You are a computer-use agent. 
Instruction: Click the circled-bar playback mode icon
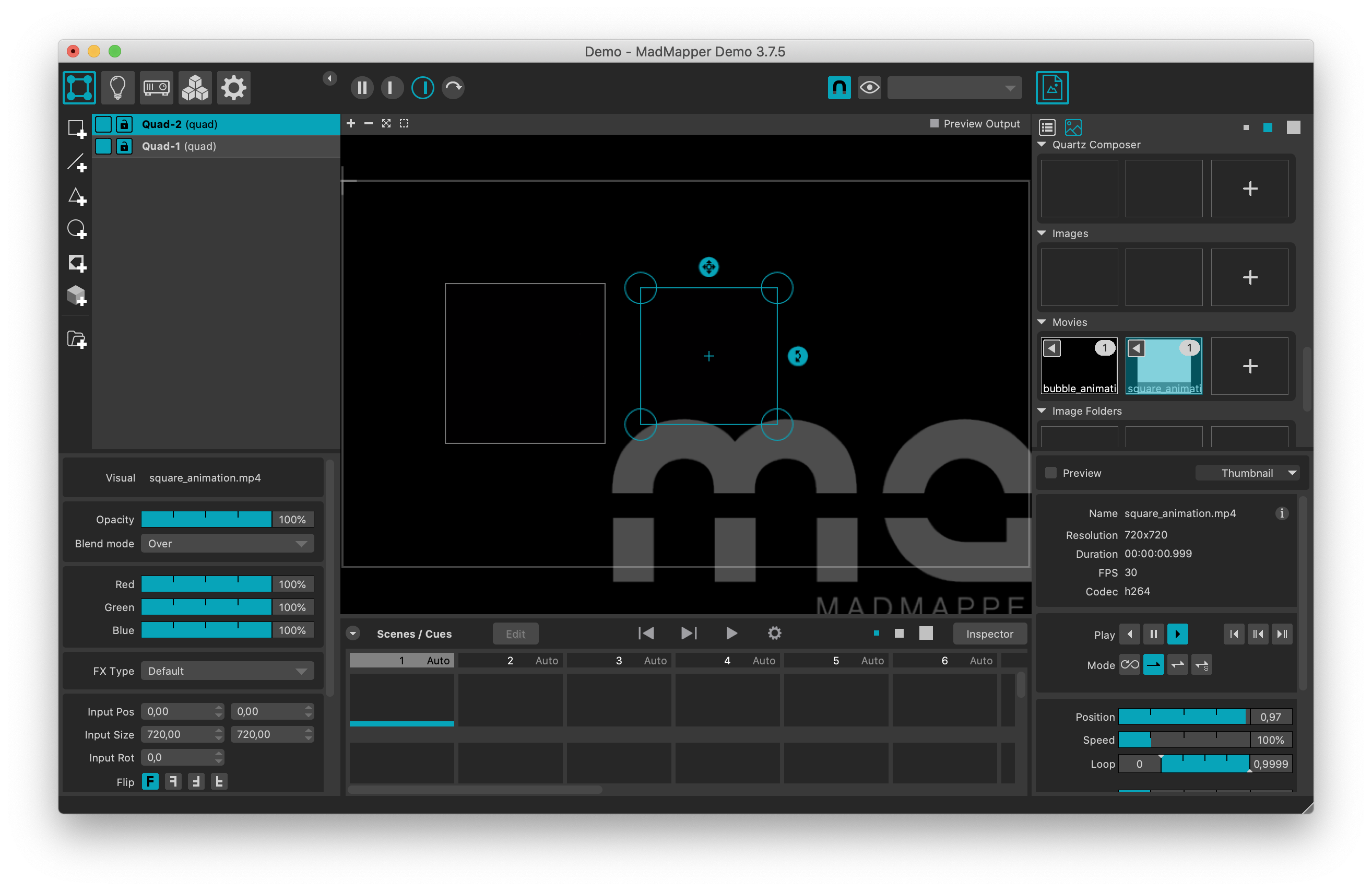[422, 88]
